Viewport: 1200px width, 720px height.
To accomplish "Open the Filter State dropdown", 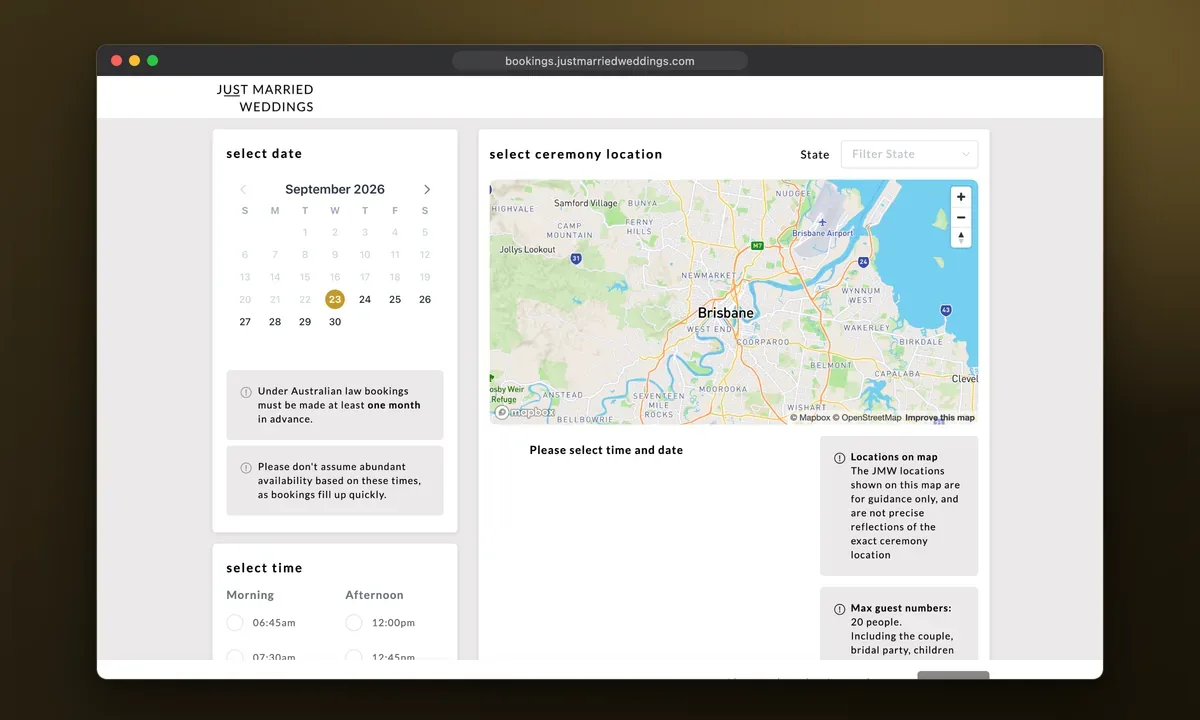I will pos(909,154).
